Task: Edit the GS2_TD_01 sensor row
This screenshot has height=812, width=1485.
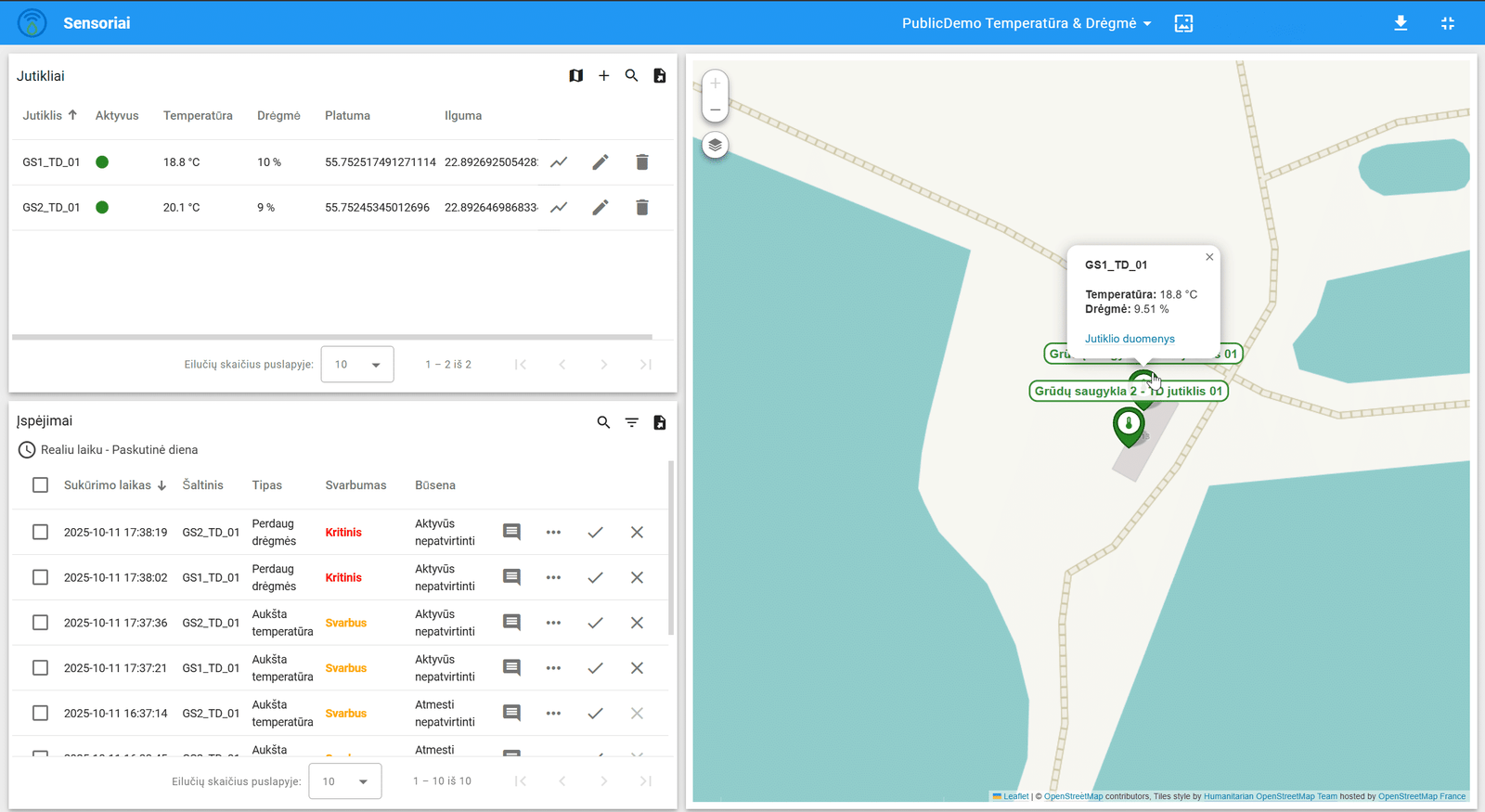Action: click(600, 208)
